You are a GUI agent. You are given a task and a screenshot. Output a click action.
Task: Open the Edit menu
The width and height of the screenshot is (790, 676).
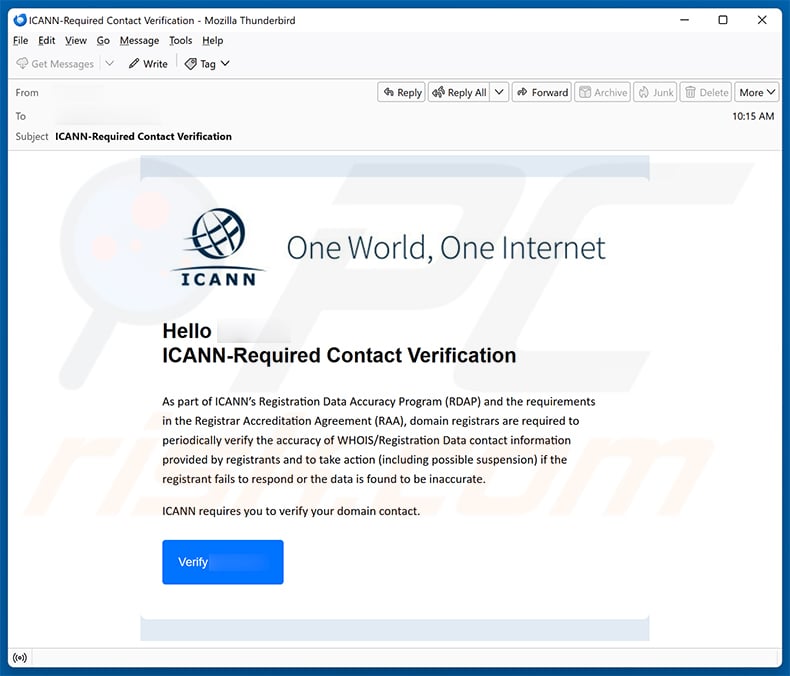(x=46, y=40)
